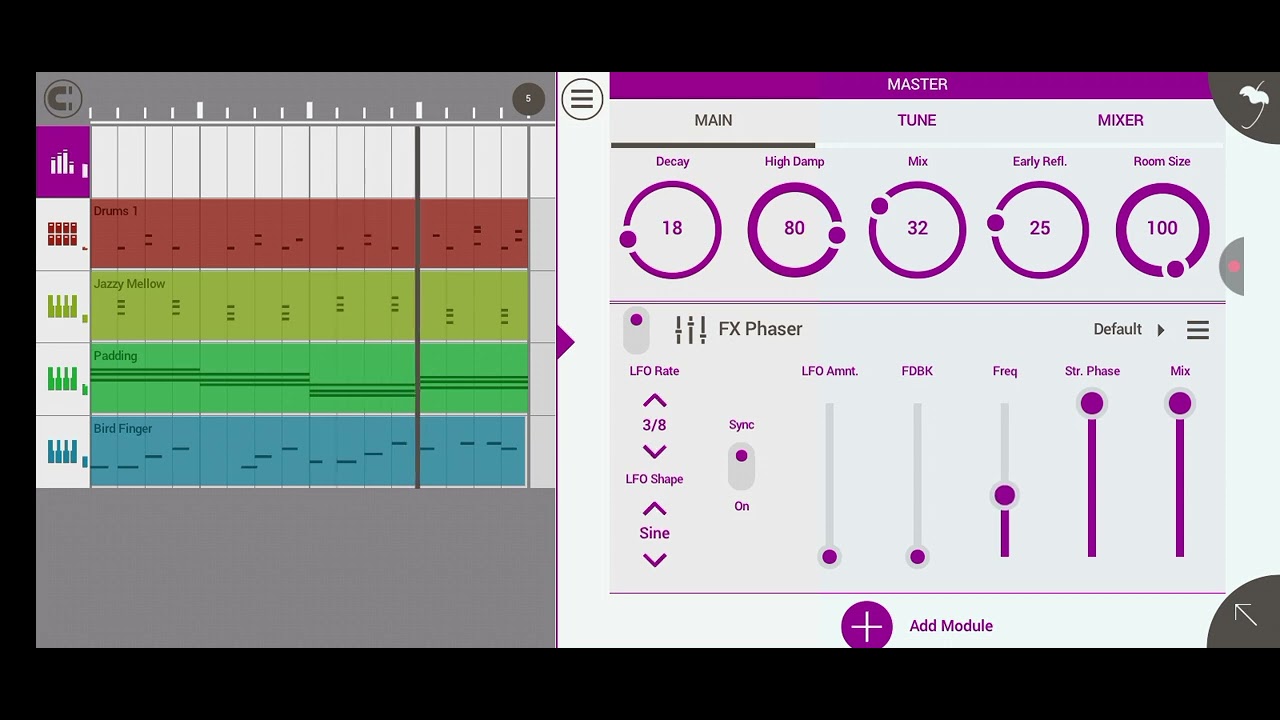Image resolution: width=1280 pixels, height=720 pixels.
Task: Select the Jazzy Mellow keyboard icon
Action: click(x=62, y=306)
